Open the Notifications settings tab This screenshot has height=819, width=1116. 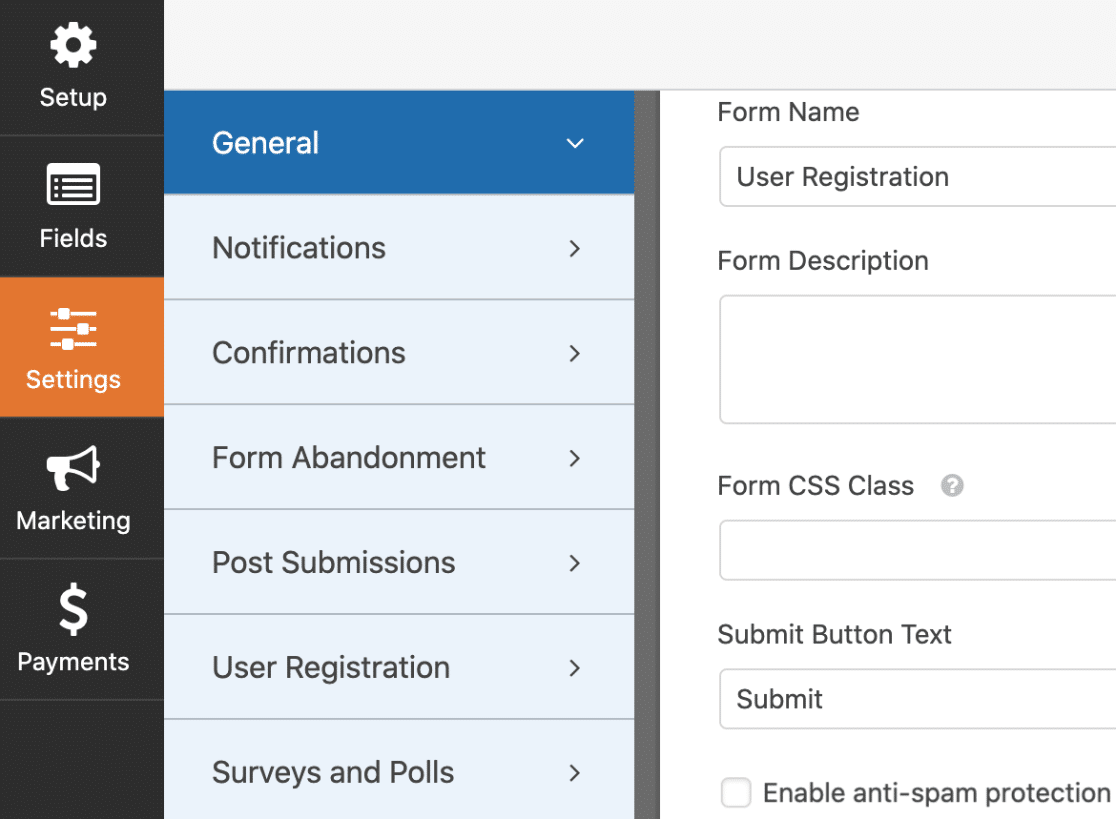(399, 248)
